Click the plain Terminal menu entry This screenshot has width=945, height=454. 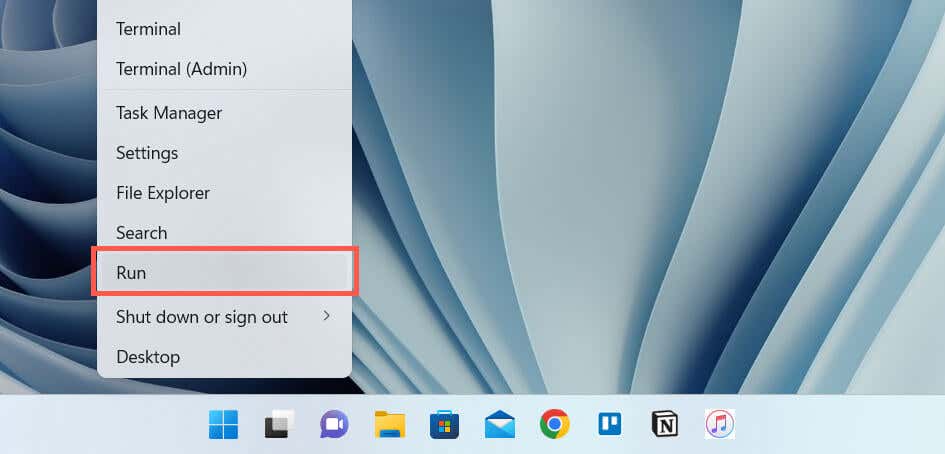coord(148,29)
